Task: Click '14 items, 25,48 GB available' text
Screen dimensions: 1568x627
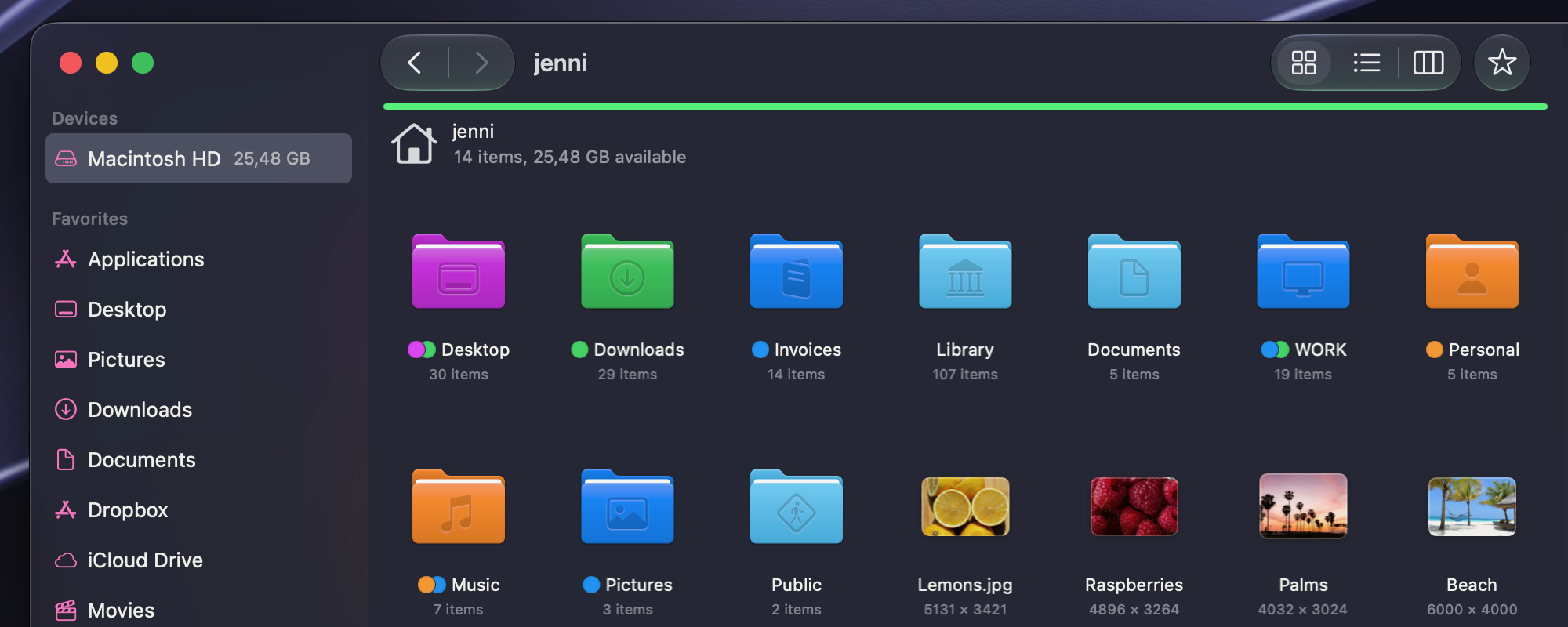Action: [x=570, y=157]
